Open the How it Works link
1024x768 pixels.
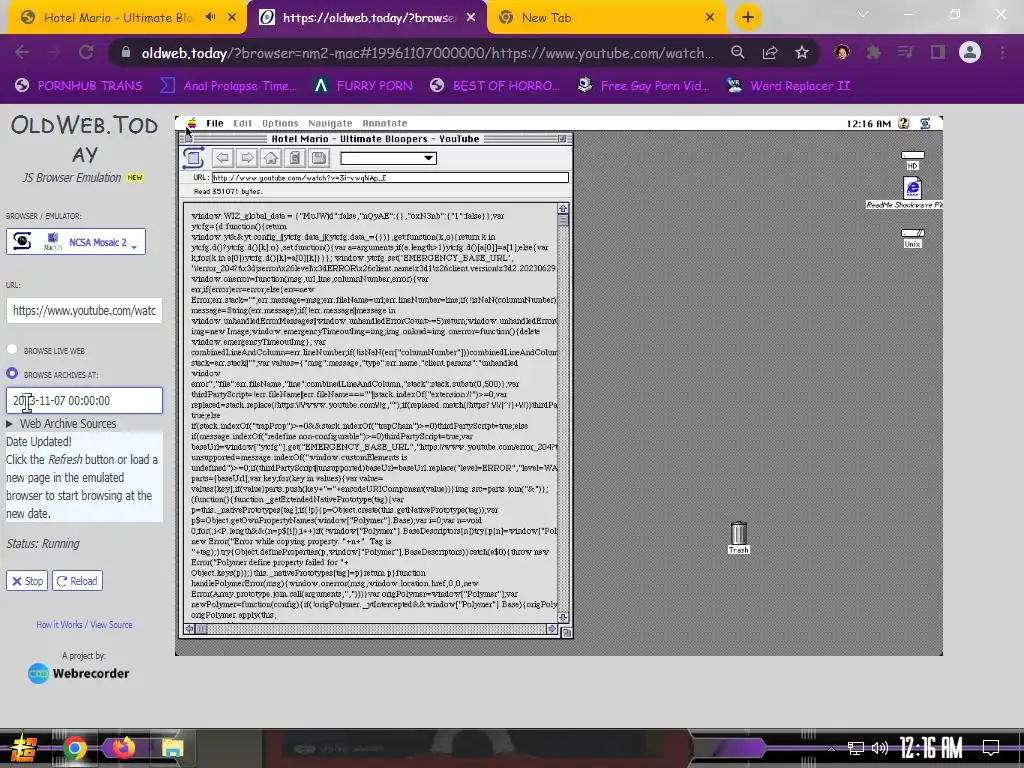click(x=59, y=624)
